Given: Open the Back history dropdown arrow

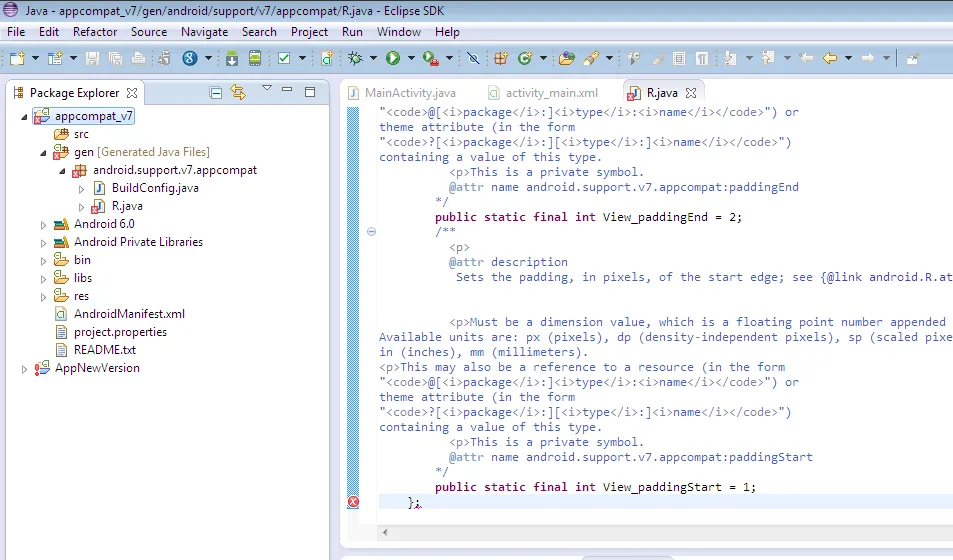Looking at the screenshot, I should 848,58.
